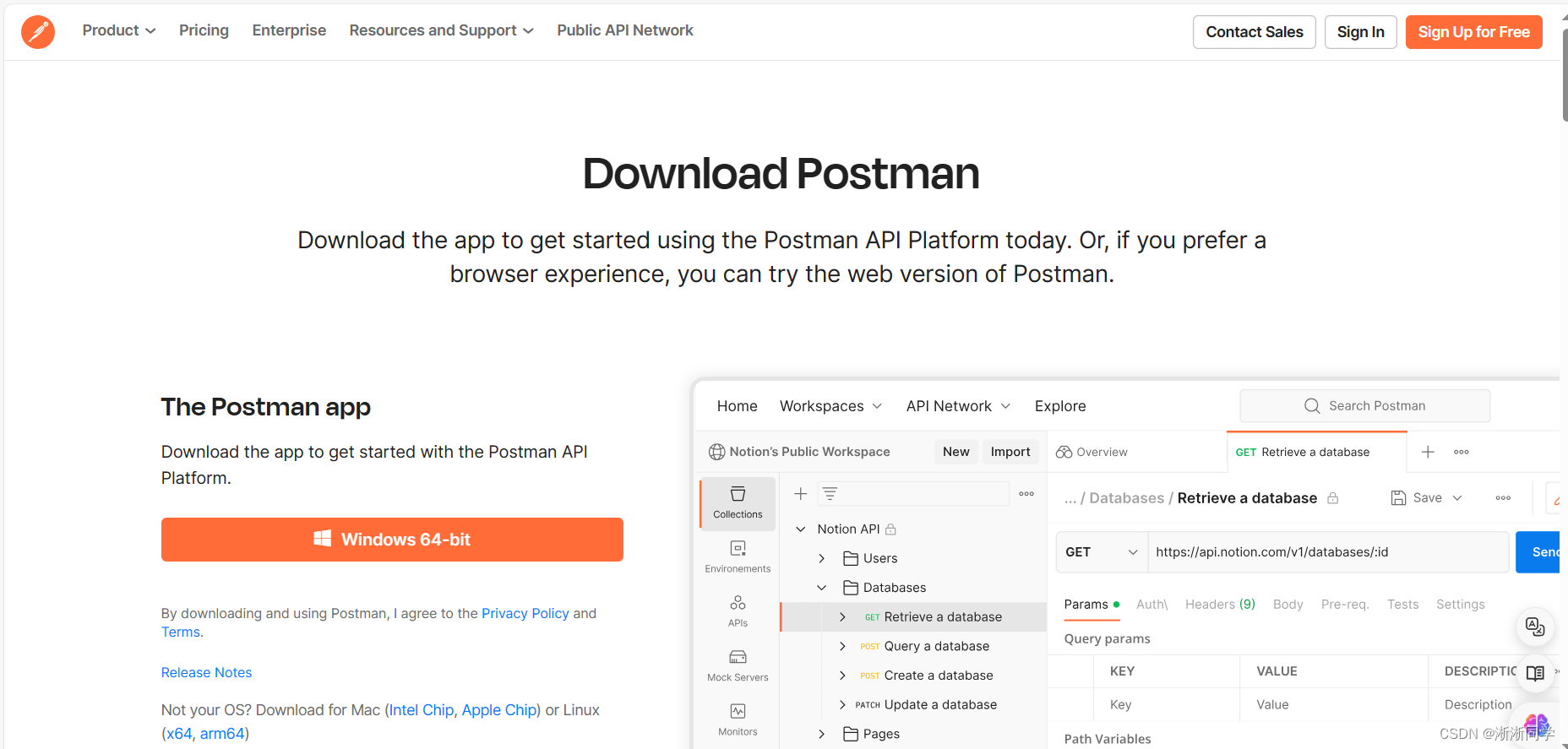Open the Environments sidebar icon

[x=738, y=556]
